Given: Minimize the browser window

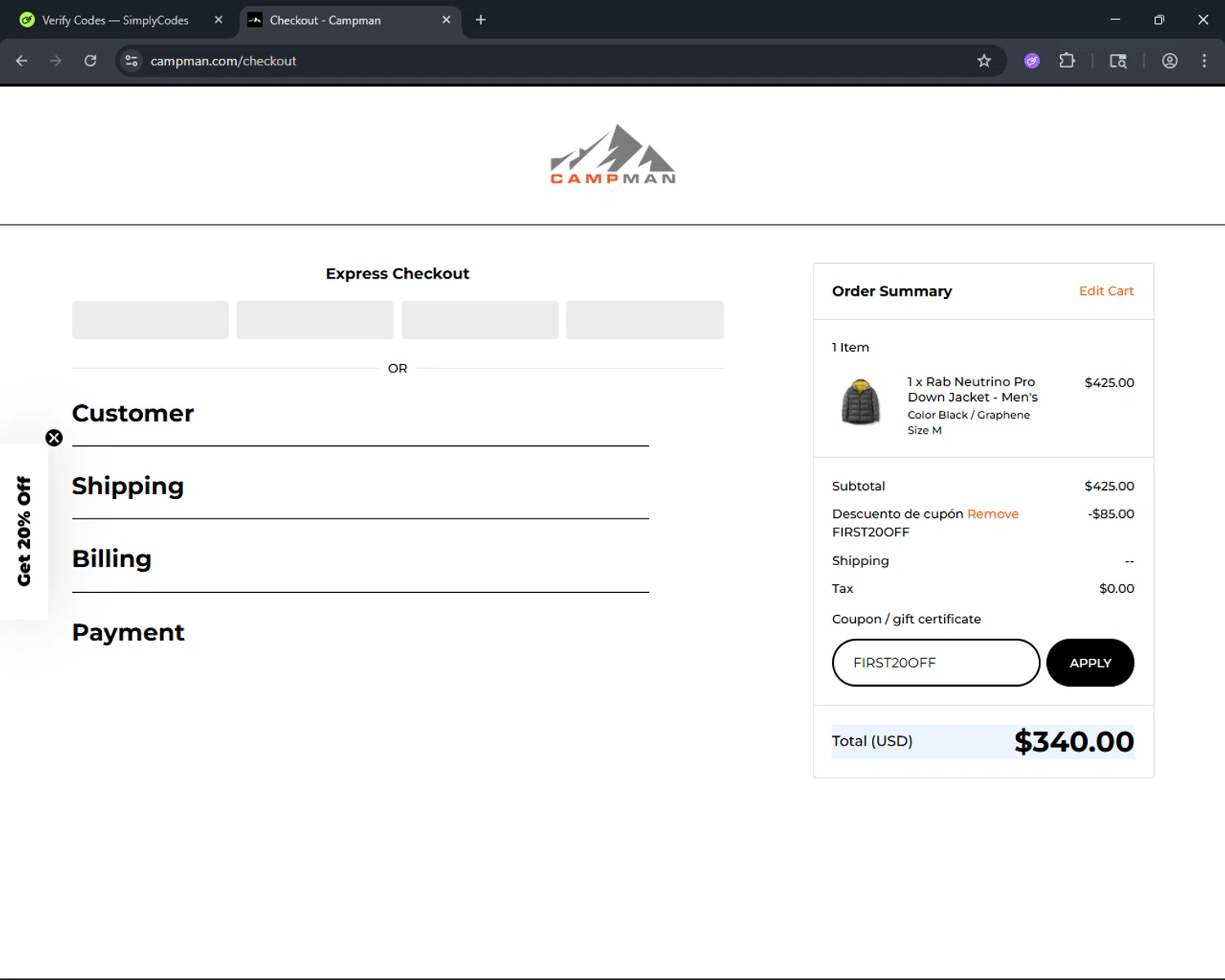Looking at the screenshot, I should coord(1115,20).
